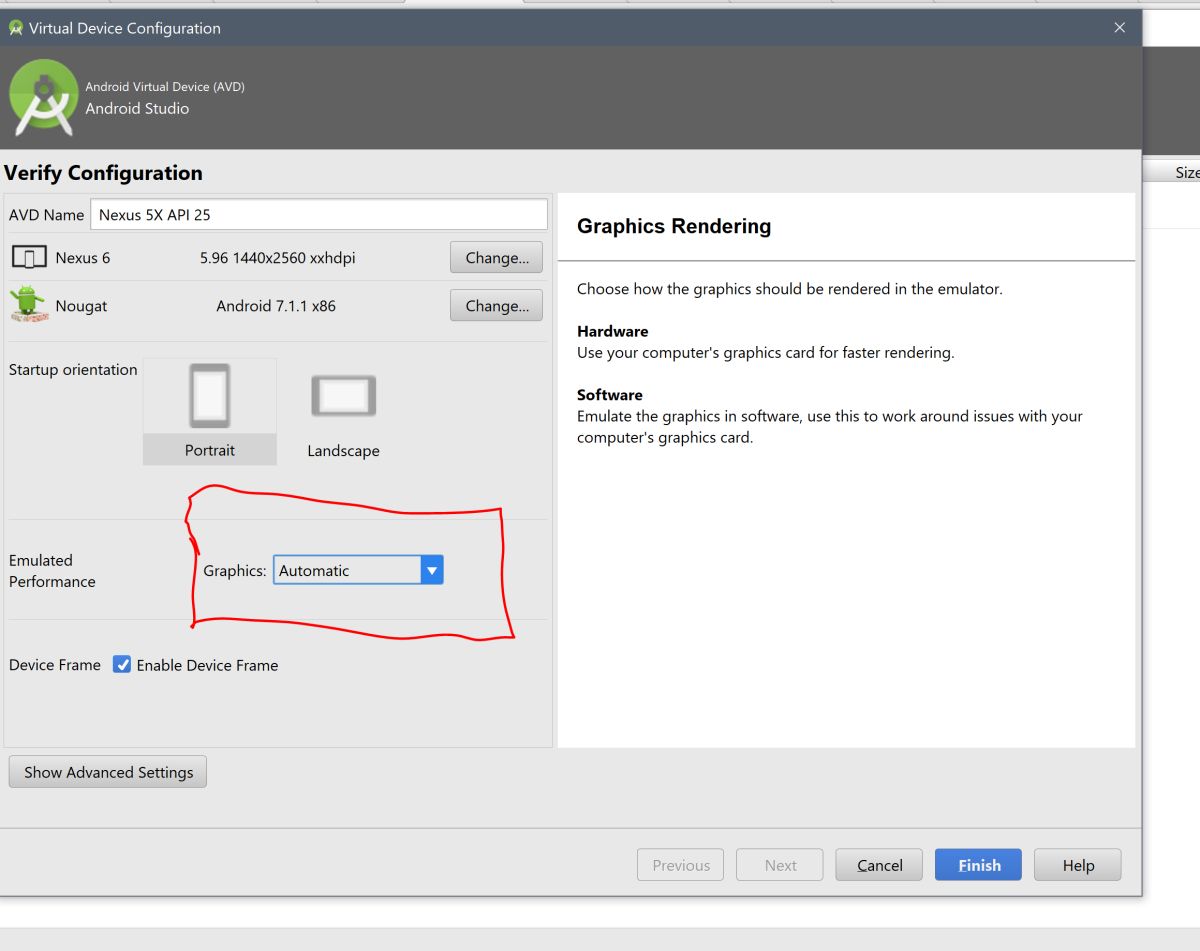Open the Graphics dropdown showing Automatic
The width and height of the screenshot is (1200, 951).
tap(358, 570)
